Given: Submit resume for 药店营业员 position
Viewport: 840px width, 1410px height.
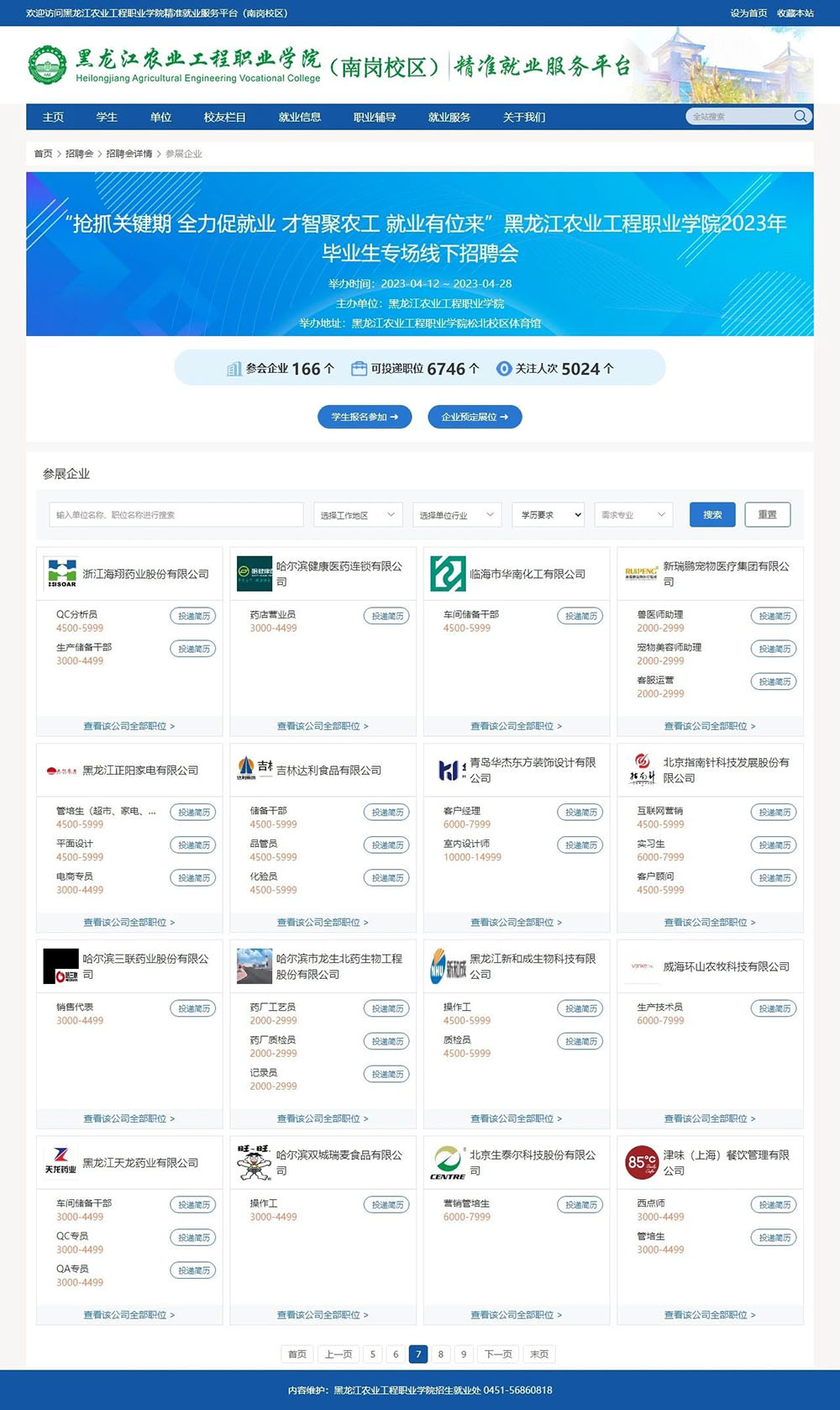Looking at the screenshot, I should (386, 616).
